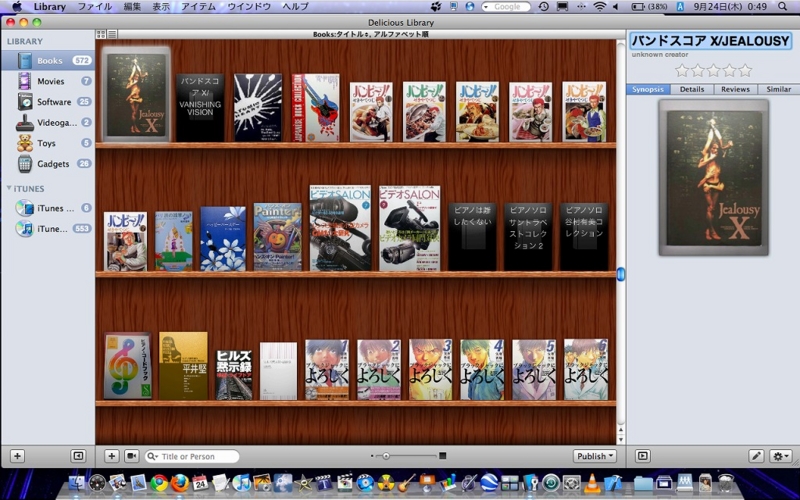Viewport: 800px width, 500px height.
Task: Open the ファイル menu
Action: point(95,7)
